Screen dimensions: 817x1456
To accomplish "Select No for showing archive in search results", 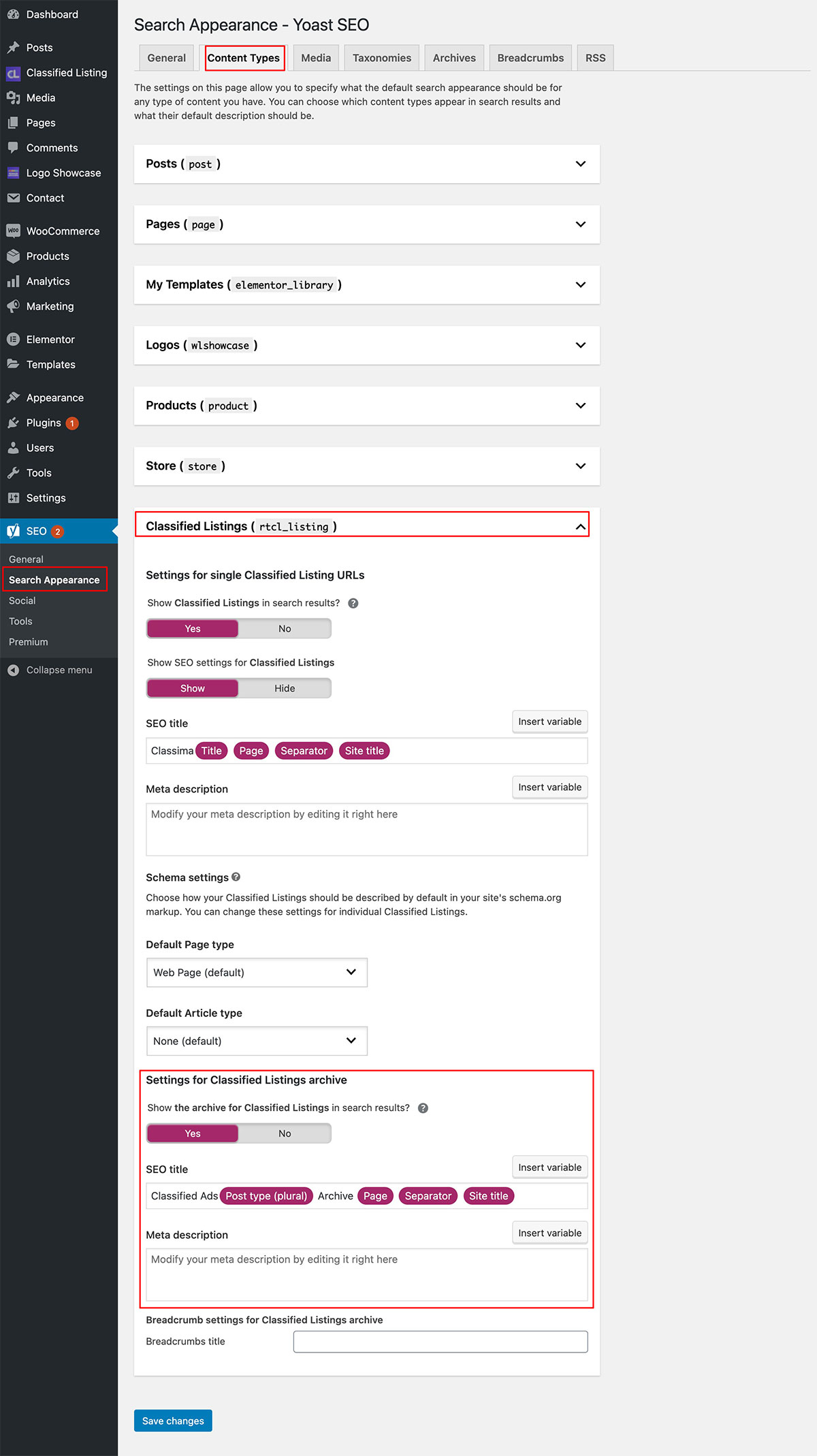I will (x=285, y=1134).
